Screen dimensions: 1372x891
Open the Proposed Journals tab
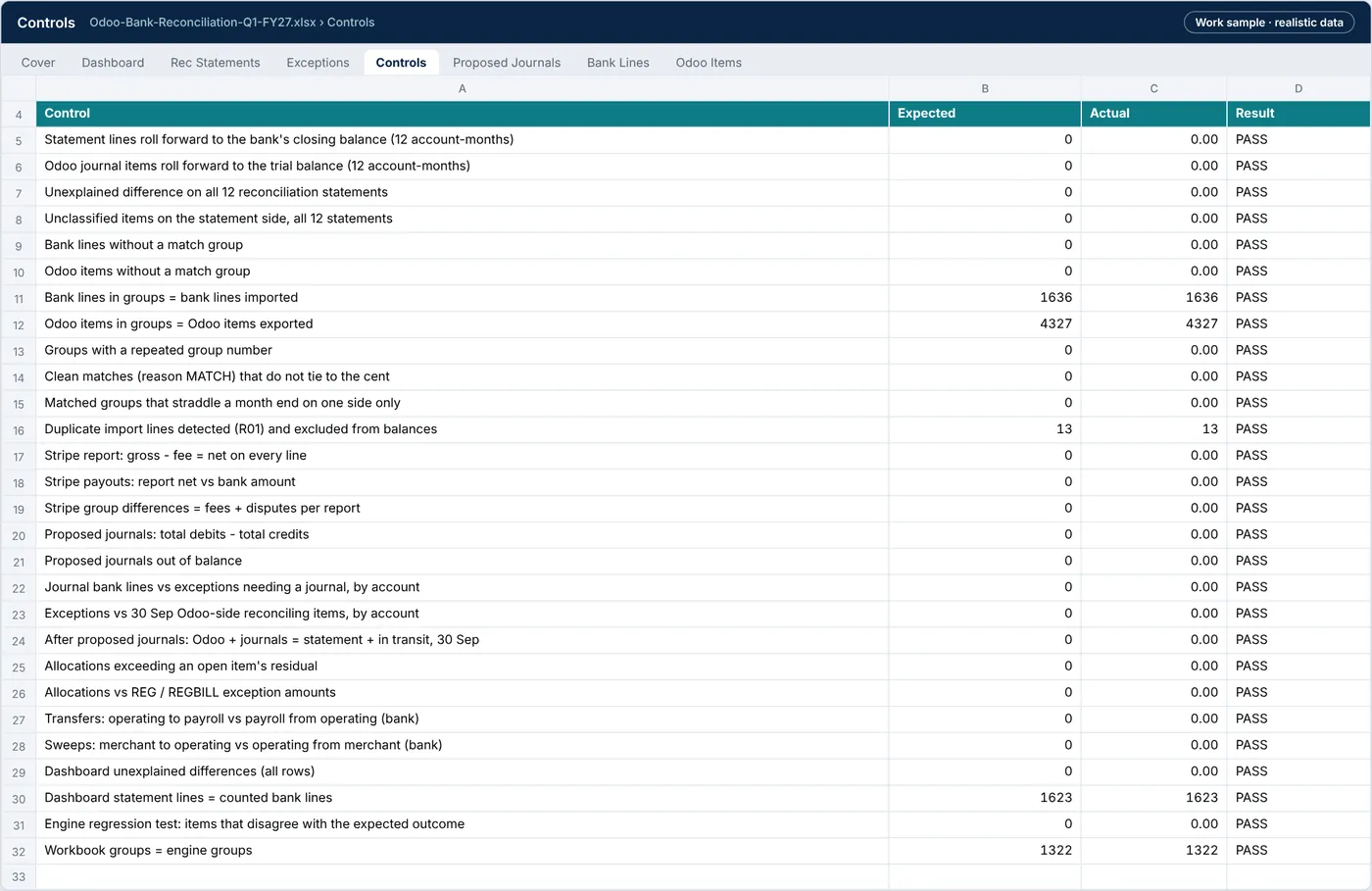coord(507,63)
